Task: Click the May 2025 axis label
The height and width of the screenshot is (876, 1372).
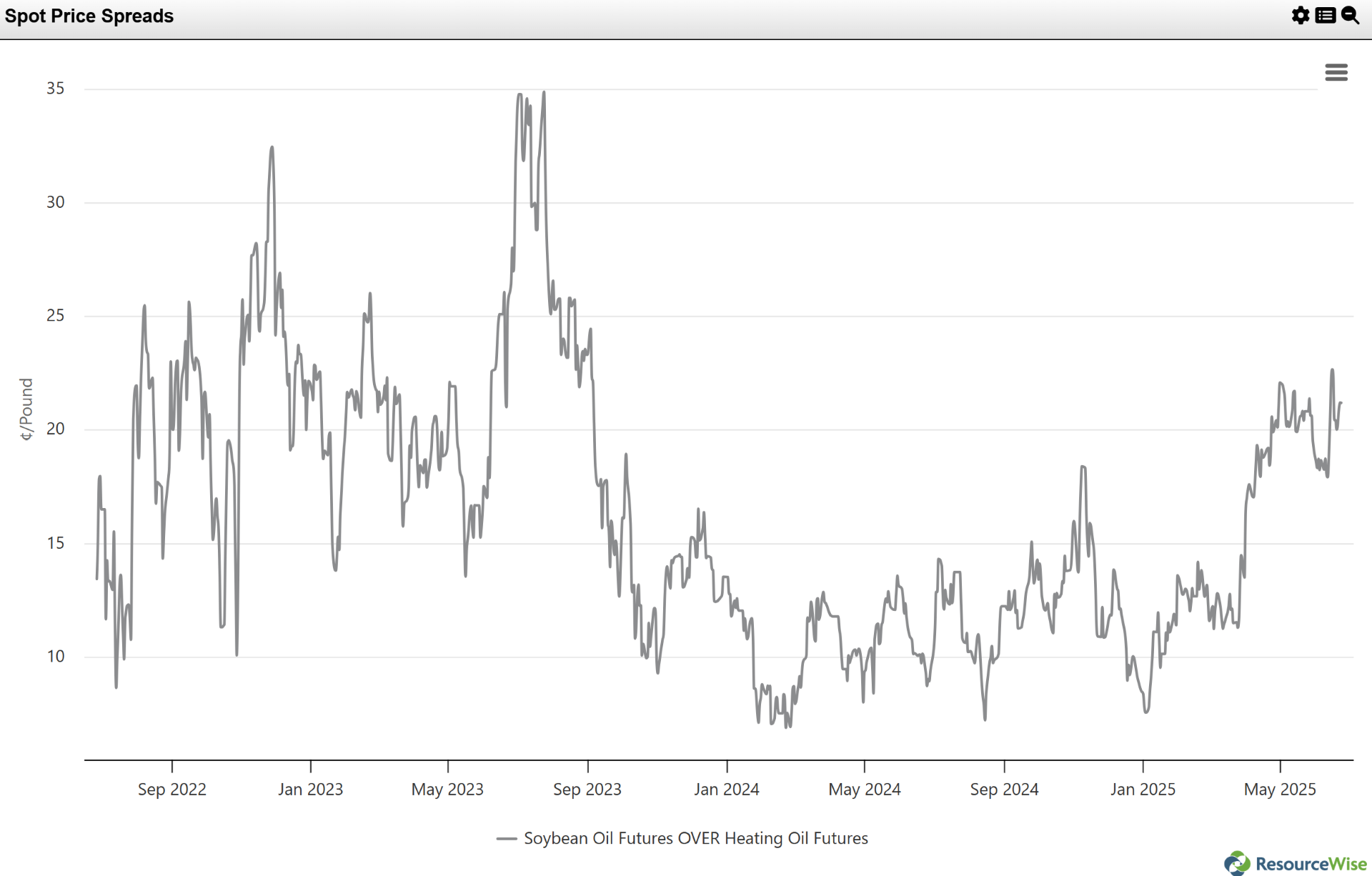Action: tap(1280, 790)
